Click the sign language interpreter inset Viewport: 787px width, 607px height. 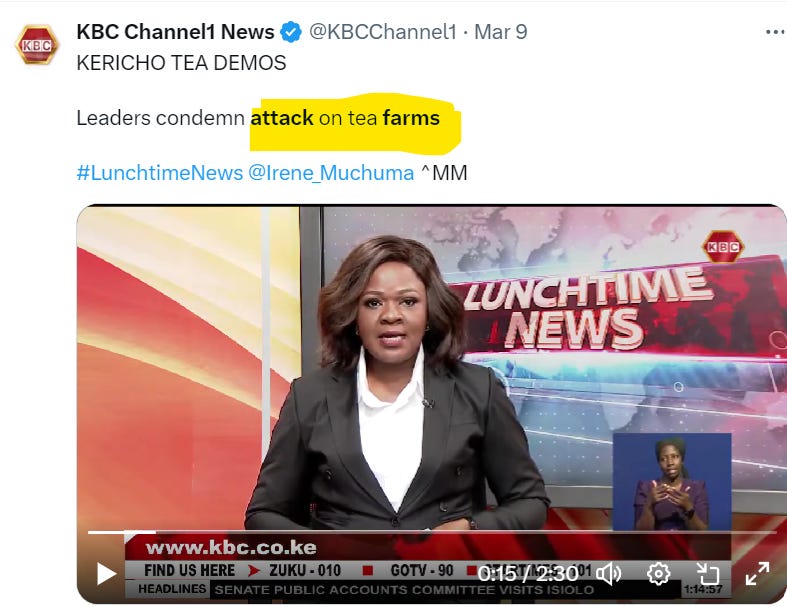[x=672, y=482]
